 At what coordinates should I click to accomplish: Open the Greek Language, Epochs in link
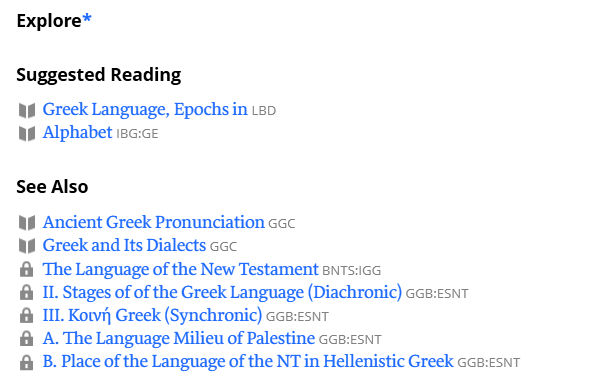coord(145,109)
